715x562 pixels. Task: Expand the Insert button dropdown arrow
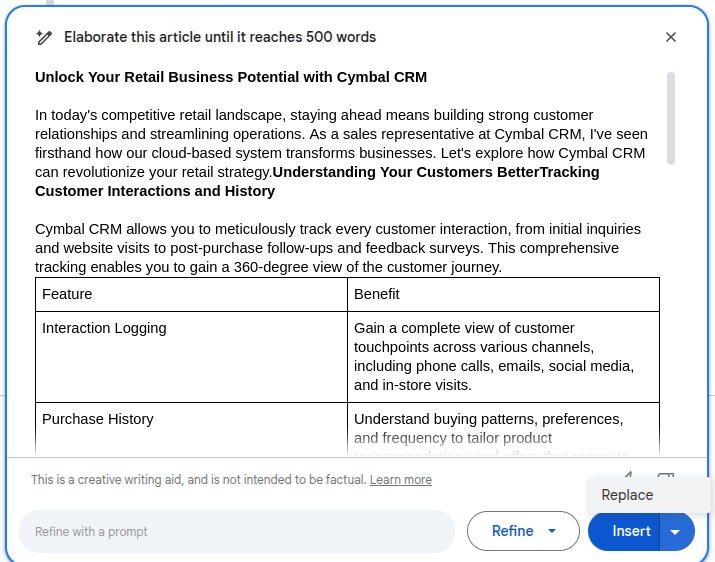[x=676, y=532]
